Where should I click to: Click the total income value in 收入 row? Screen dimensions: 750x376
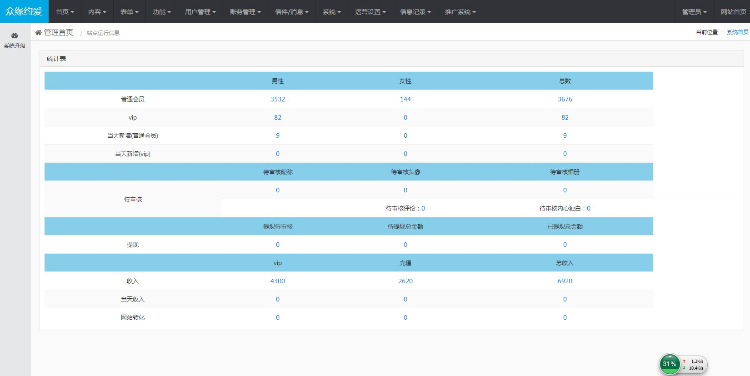[x=565, y=281]
